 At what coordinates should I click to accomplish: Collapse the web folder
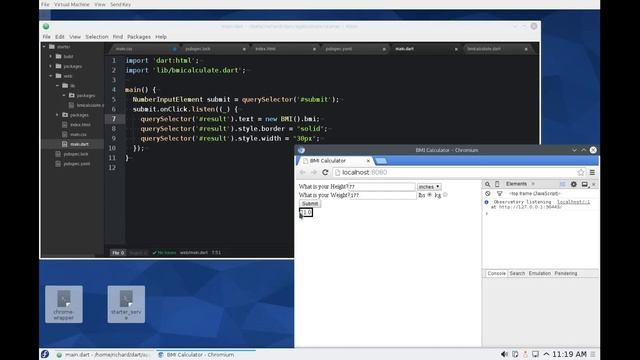pos(51,76)
